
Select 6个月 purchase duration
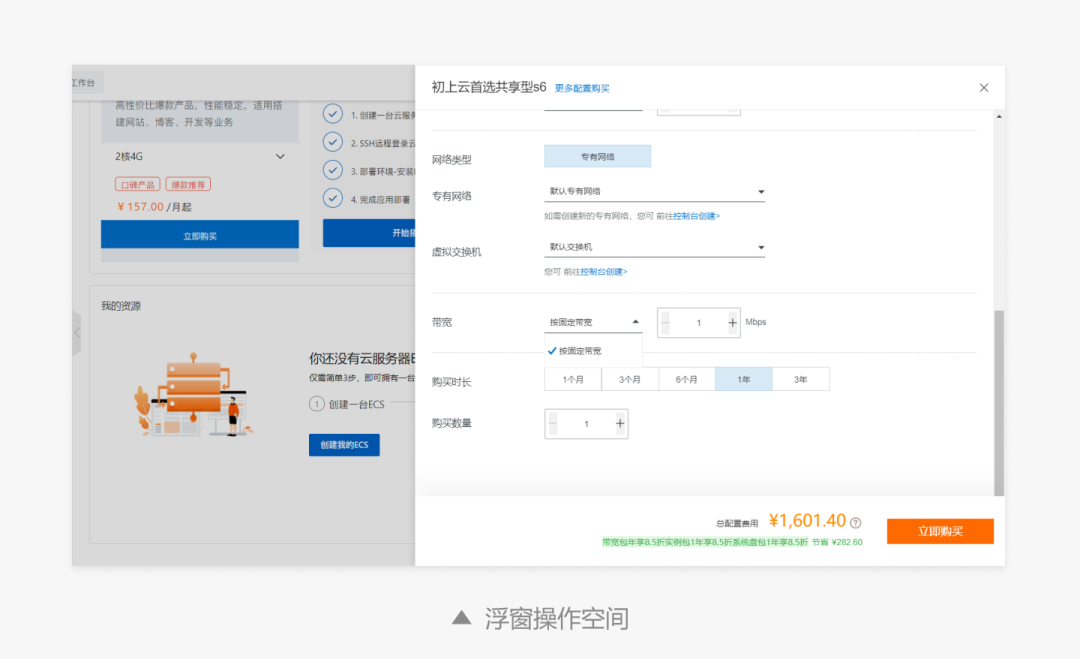(687, 379)
